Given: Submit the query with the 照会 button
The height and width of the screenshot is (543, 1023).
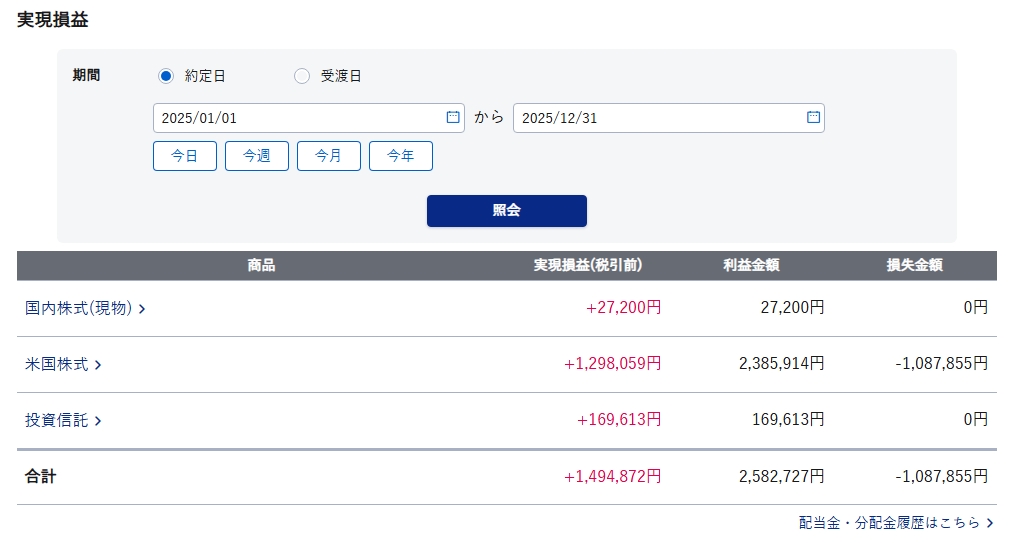Looking at the screenshot, I should (506, 211).
